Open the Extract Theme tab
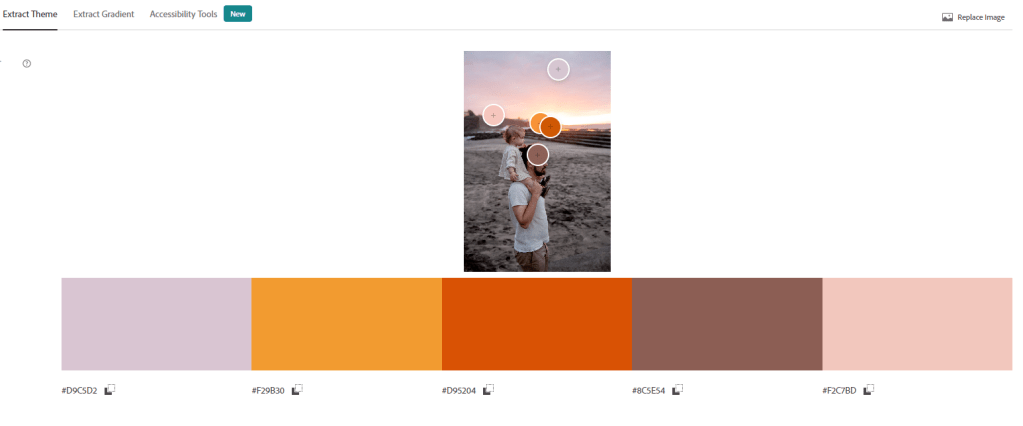 (x=29, y=14)
